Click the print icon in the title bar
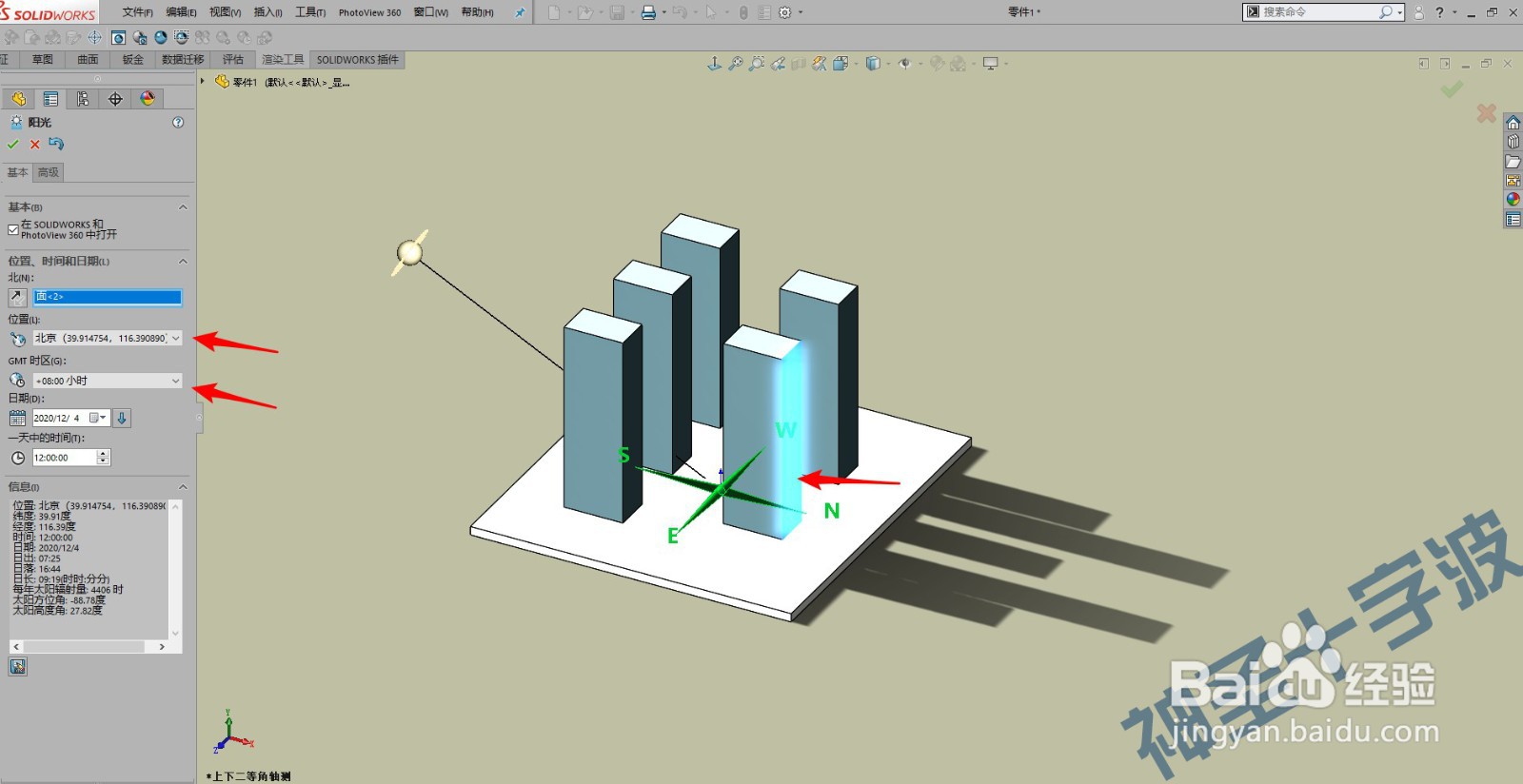Viewport: 1523px width, 784px height. point(648,12)
